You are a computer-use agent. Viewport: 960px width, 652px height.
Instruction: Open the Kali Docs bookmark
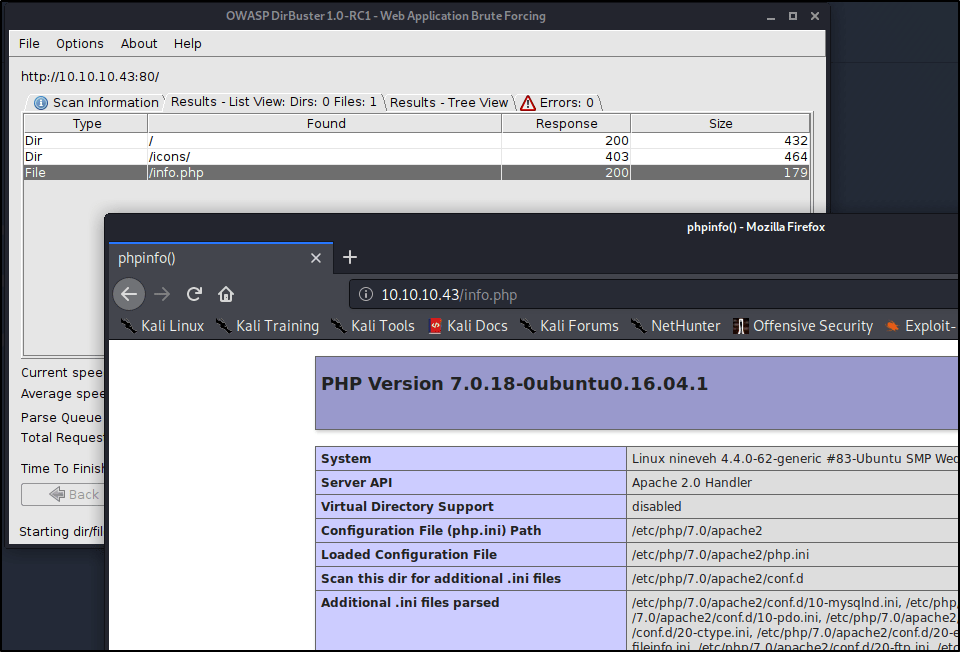[467, 326]
